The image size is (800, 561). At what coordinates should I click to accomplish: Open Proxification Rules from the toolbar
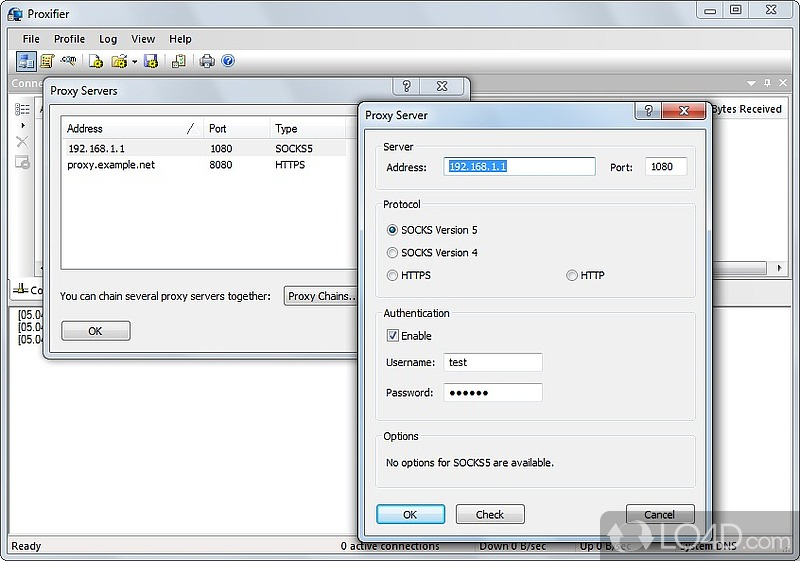(46, 62)
